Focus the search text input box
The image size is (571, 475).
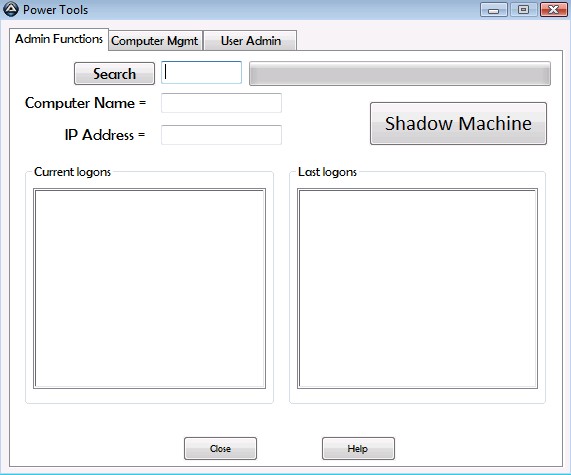point(201,72)
